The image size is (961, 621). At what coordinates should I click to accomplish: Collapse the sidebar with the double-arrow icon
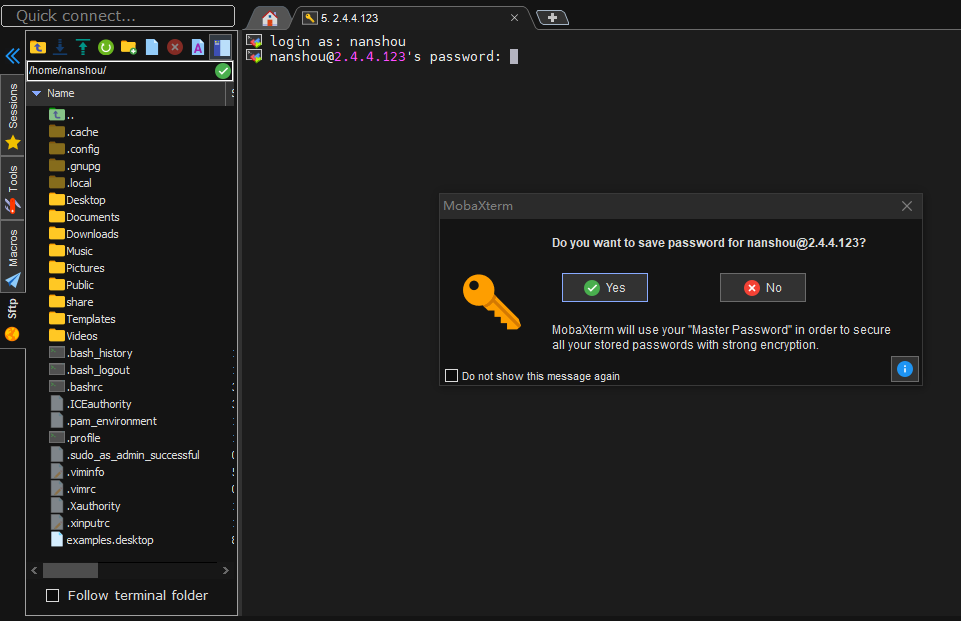click(x=12, y=56)
